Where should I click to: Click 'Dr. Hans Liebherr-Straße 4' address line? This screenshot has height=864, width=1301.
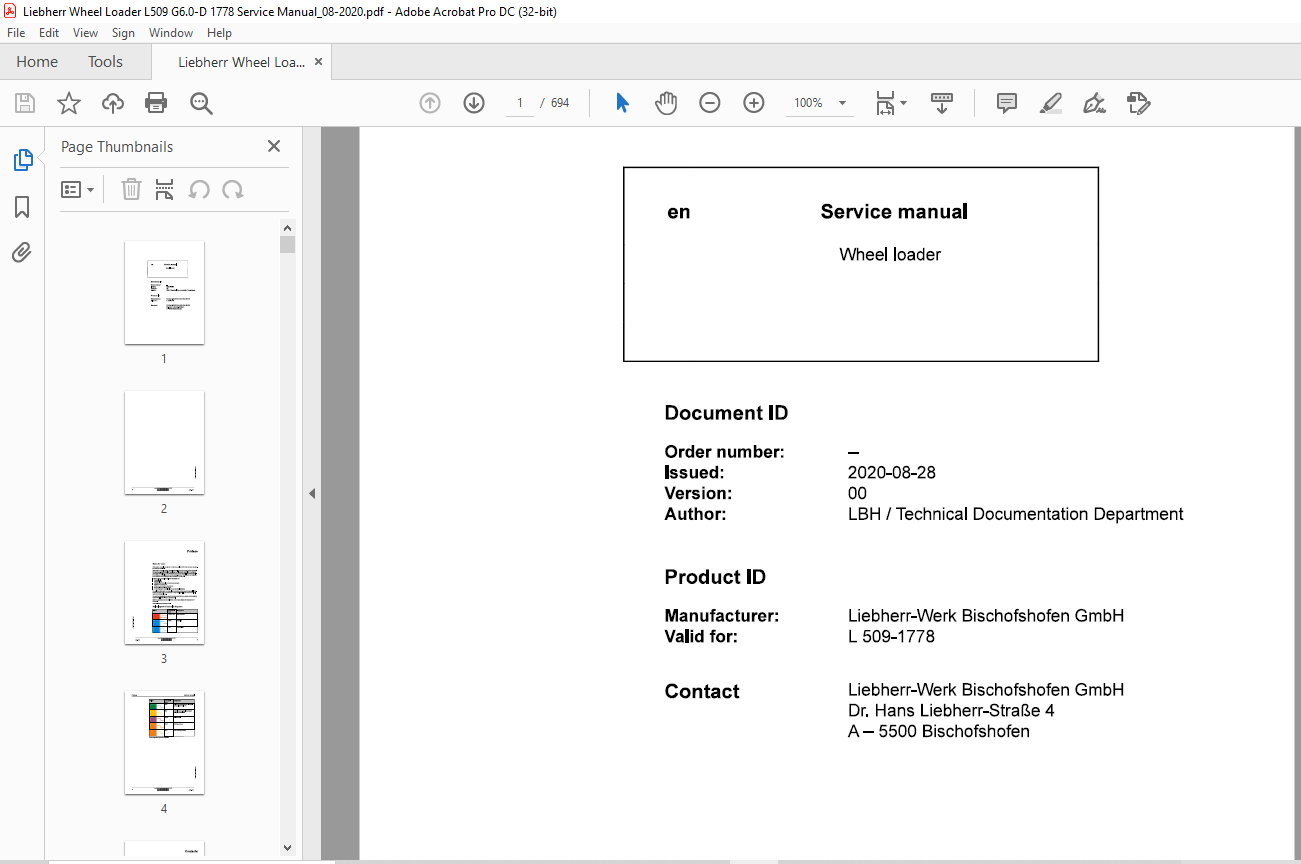tap(951, 710)
